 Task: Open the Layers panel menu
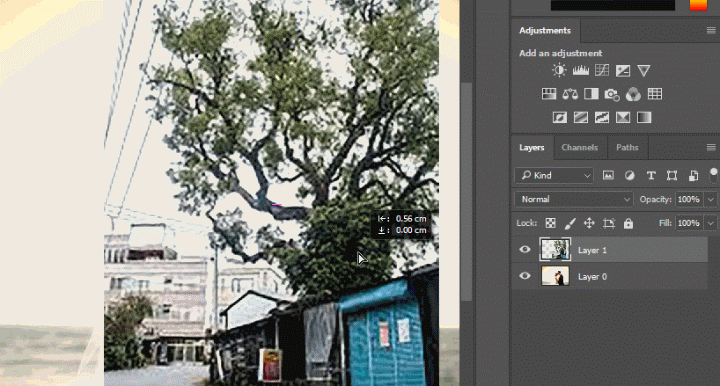711,147
